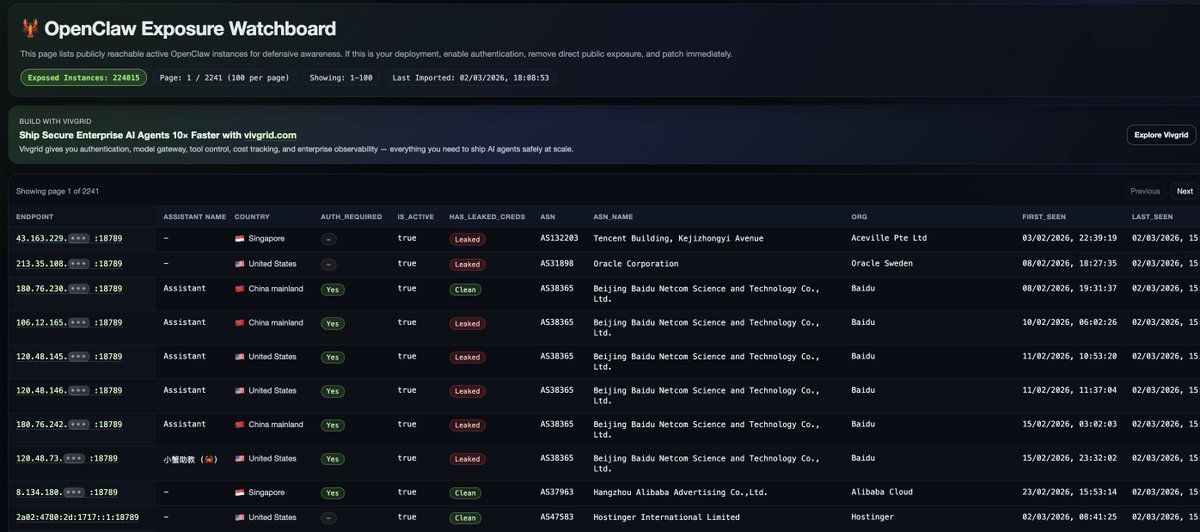Click the Previous page button
The width and height of the screenshot is (1200, 532).
point(1145,191)
